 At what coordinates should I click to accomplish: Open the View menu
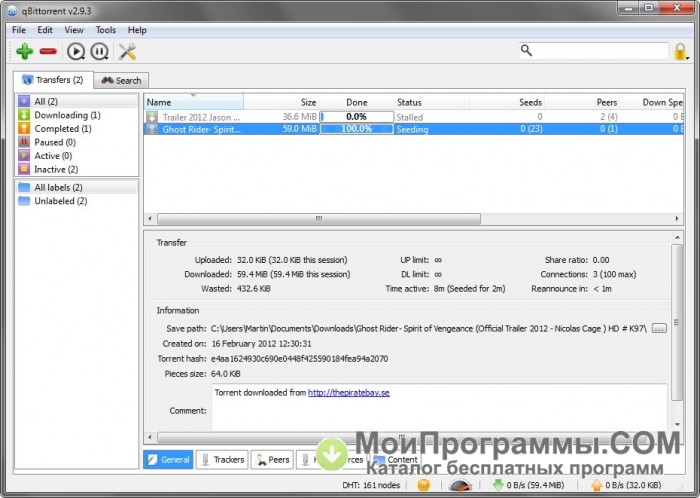(74, 30)
